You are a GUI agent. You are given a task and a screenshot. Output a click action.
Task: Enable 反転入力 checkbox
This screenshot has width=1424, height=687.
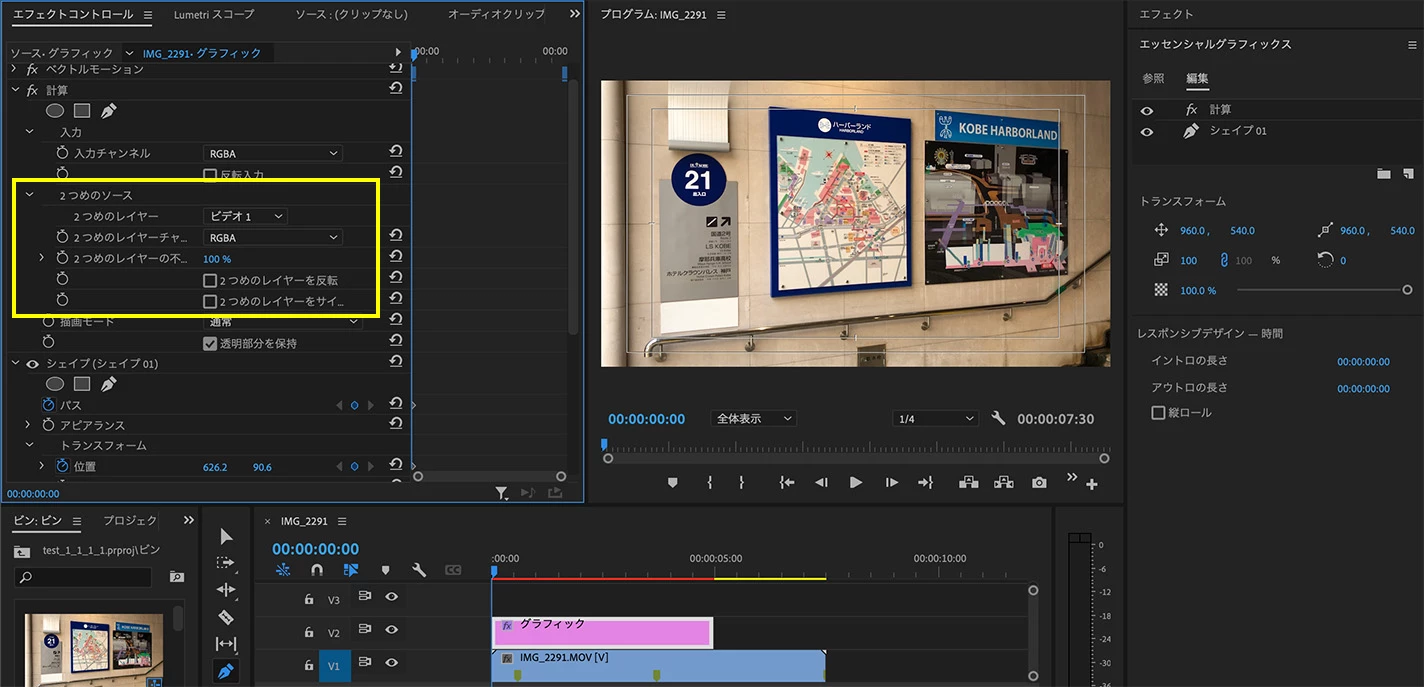click(x=210, y=175)
